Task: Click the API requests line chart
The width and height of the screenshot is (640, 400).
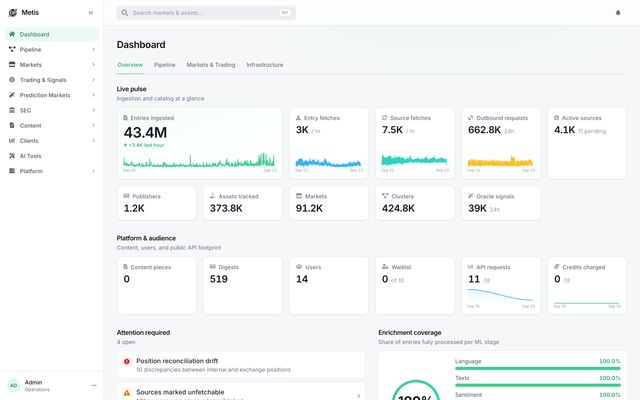Action: coord(500,296)
